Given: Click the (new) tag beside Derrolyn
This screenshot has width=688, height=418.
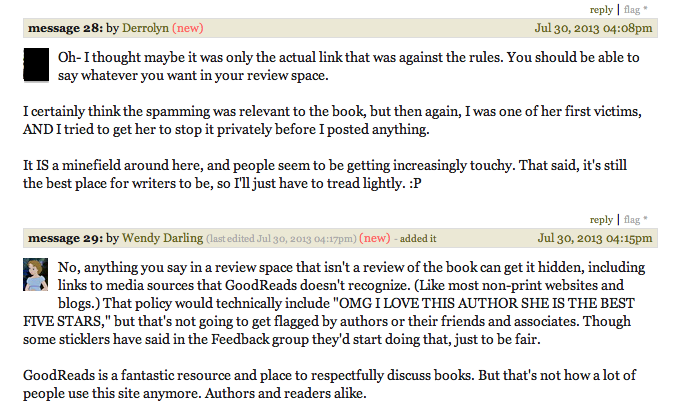Looking at the screenshot, I should point(188,28).
